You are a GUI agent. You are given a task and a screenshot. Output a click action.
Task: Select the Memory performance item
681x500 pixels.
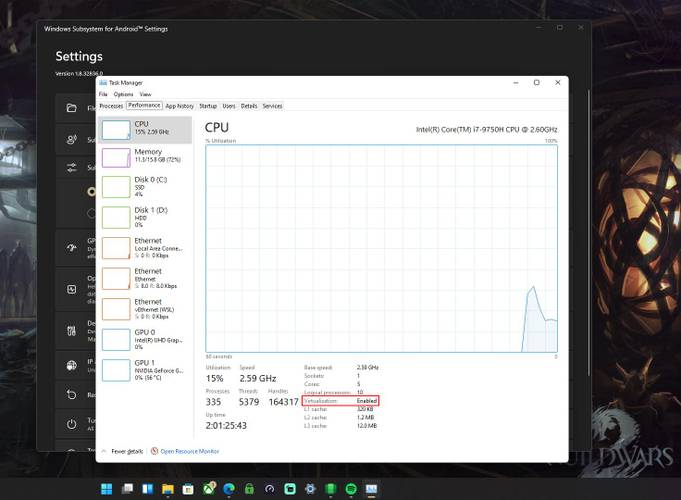point(145,157)
